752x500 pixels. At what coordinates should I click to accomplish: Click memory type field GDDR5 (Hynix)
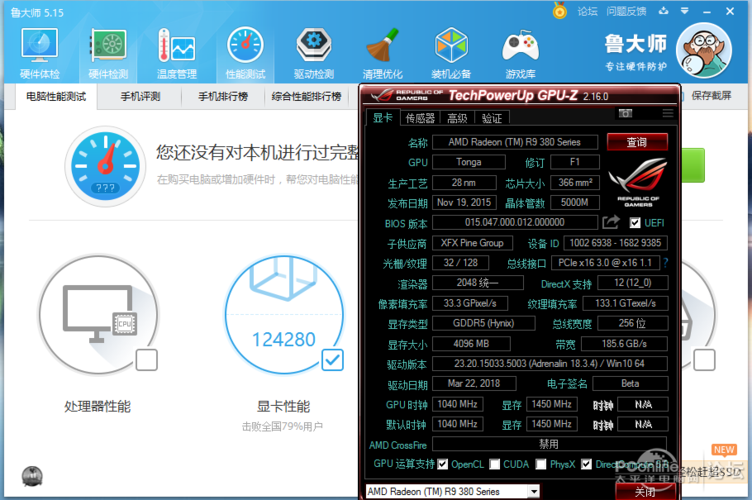(483, 323)
